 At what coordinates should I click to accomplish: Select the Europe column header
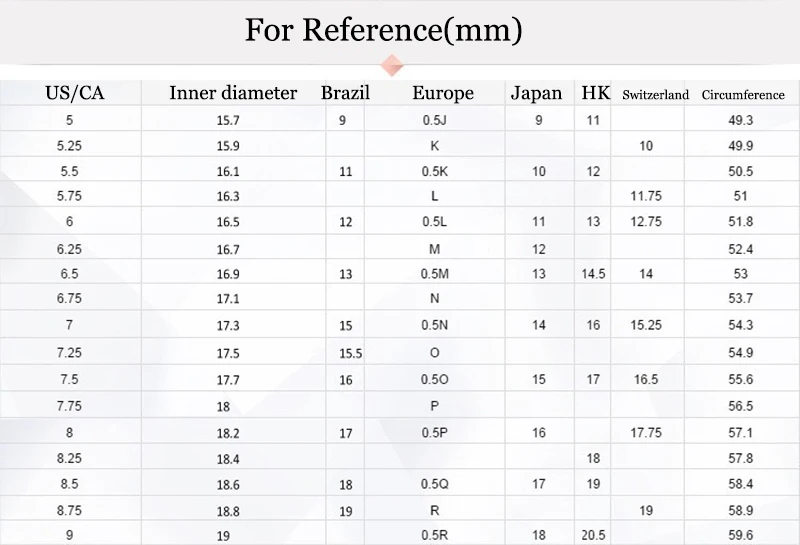pos(443,93)
